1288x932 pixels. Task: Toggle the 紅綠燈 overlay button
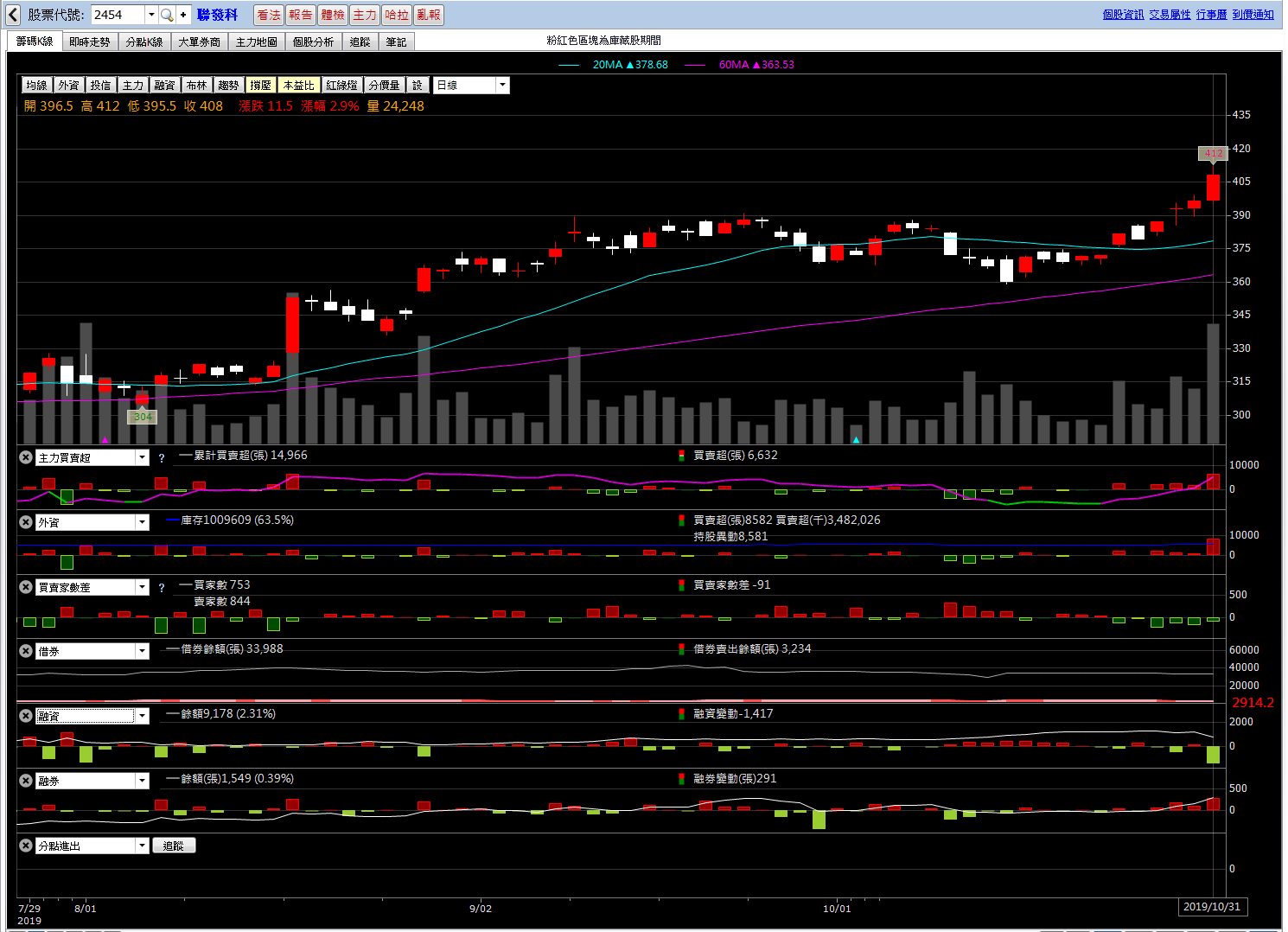[341, 85]
